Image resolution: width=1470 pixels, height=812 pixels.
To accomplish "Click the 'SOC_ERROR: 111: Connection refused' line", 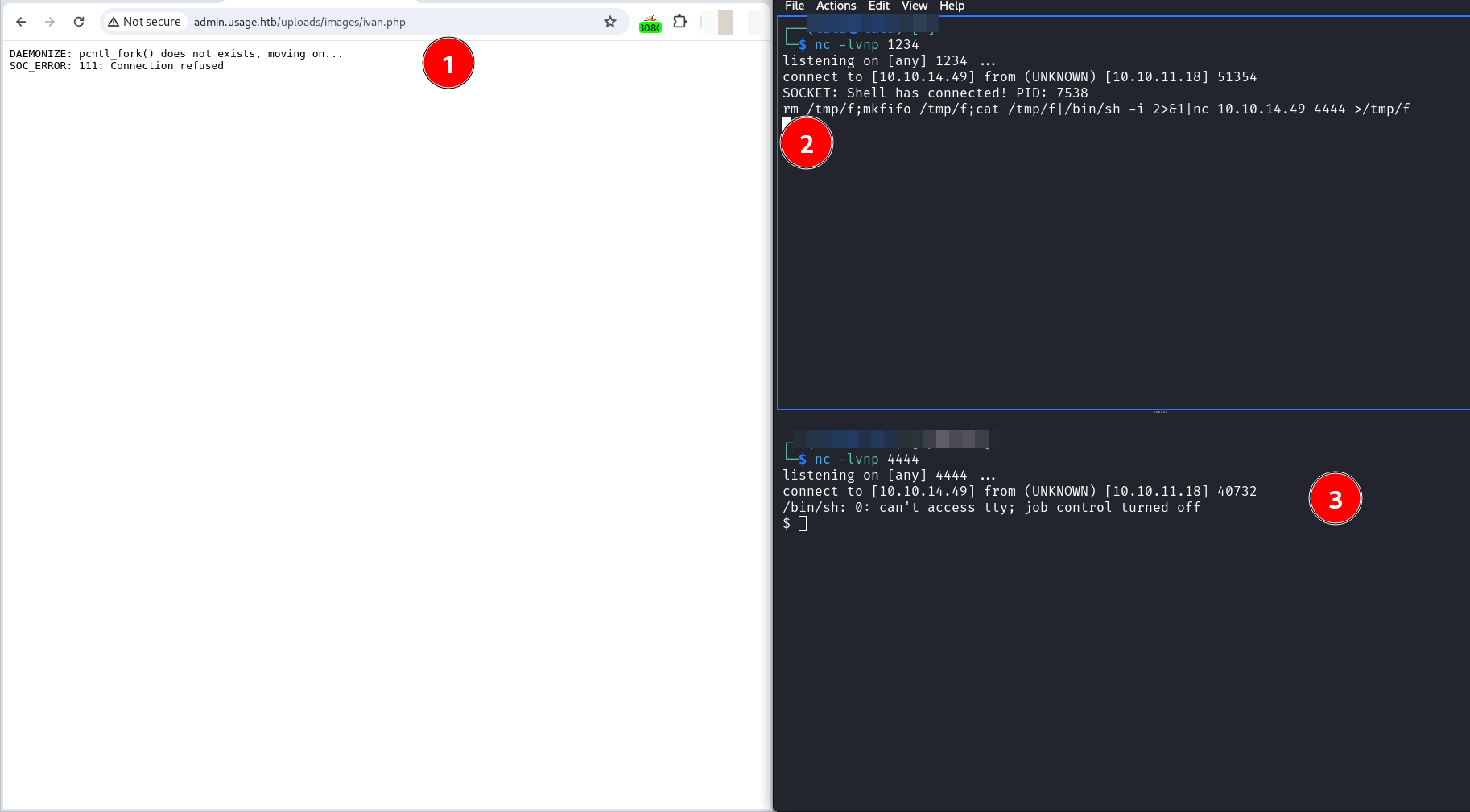I will (117, 66).
